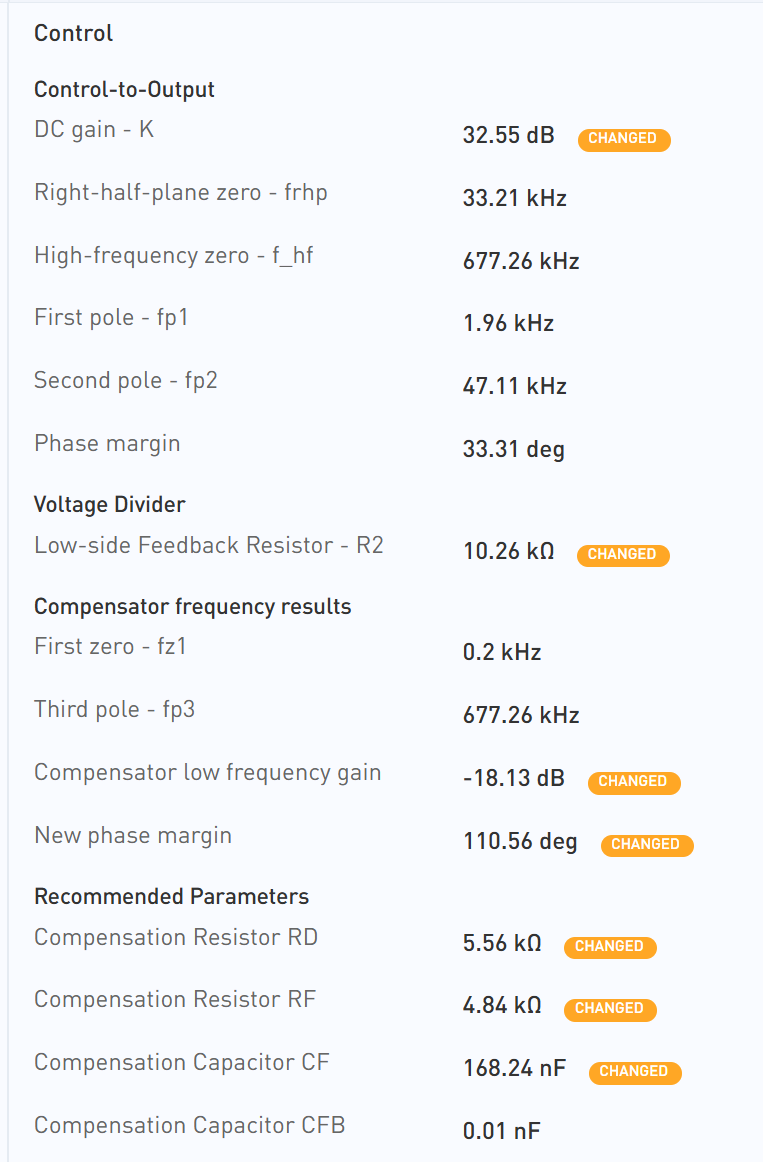This screenshot has height=1162, width=763.
Task: Click the Third pole - fp3 label
Action: [x=114, y=710]
